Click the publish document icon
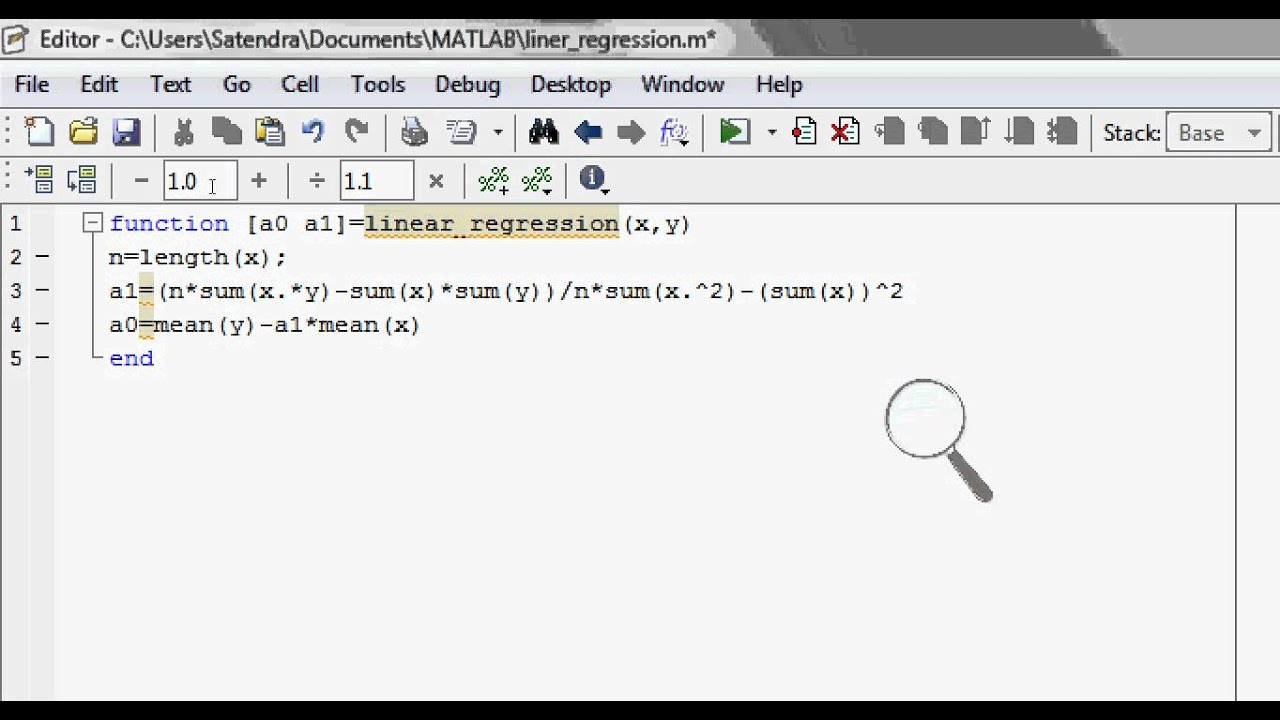The height and width of the screenshot is (720, 1280). pos(461,132)
